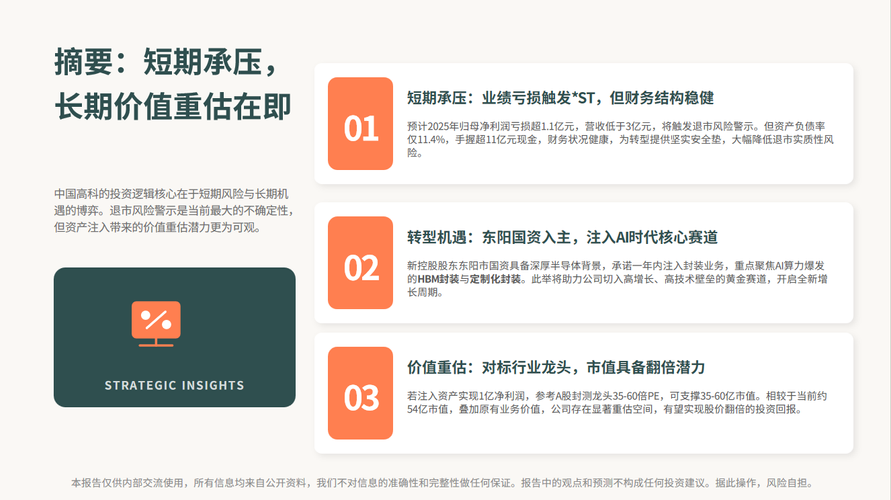Click heading 价值重估：对标行业龙头
The image size is (891, 500).
pos(556,367)
